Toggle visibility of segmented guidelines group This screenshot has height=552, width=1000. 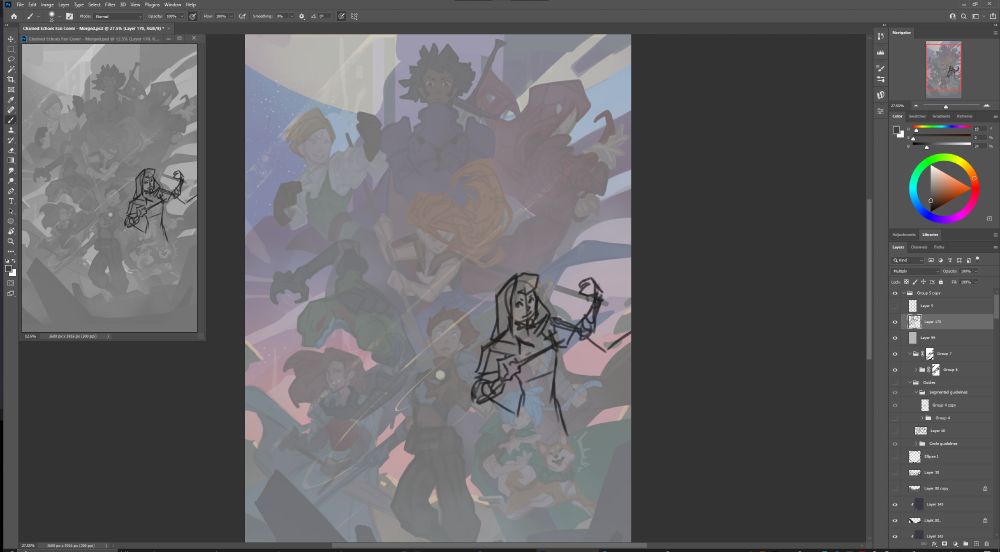(x=895, y=392)
